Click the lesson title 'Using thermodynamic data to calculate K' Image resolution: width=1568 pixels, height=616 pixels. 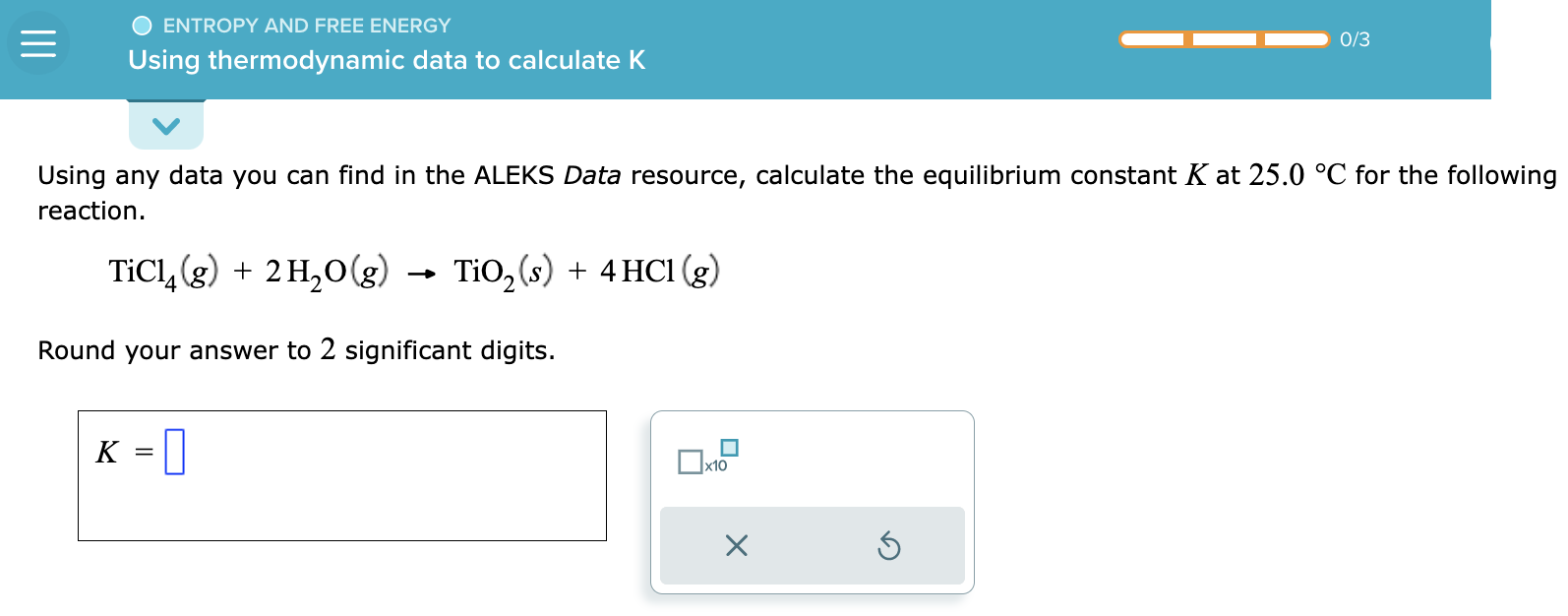385,60
